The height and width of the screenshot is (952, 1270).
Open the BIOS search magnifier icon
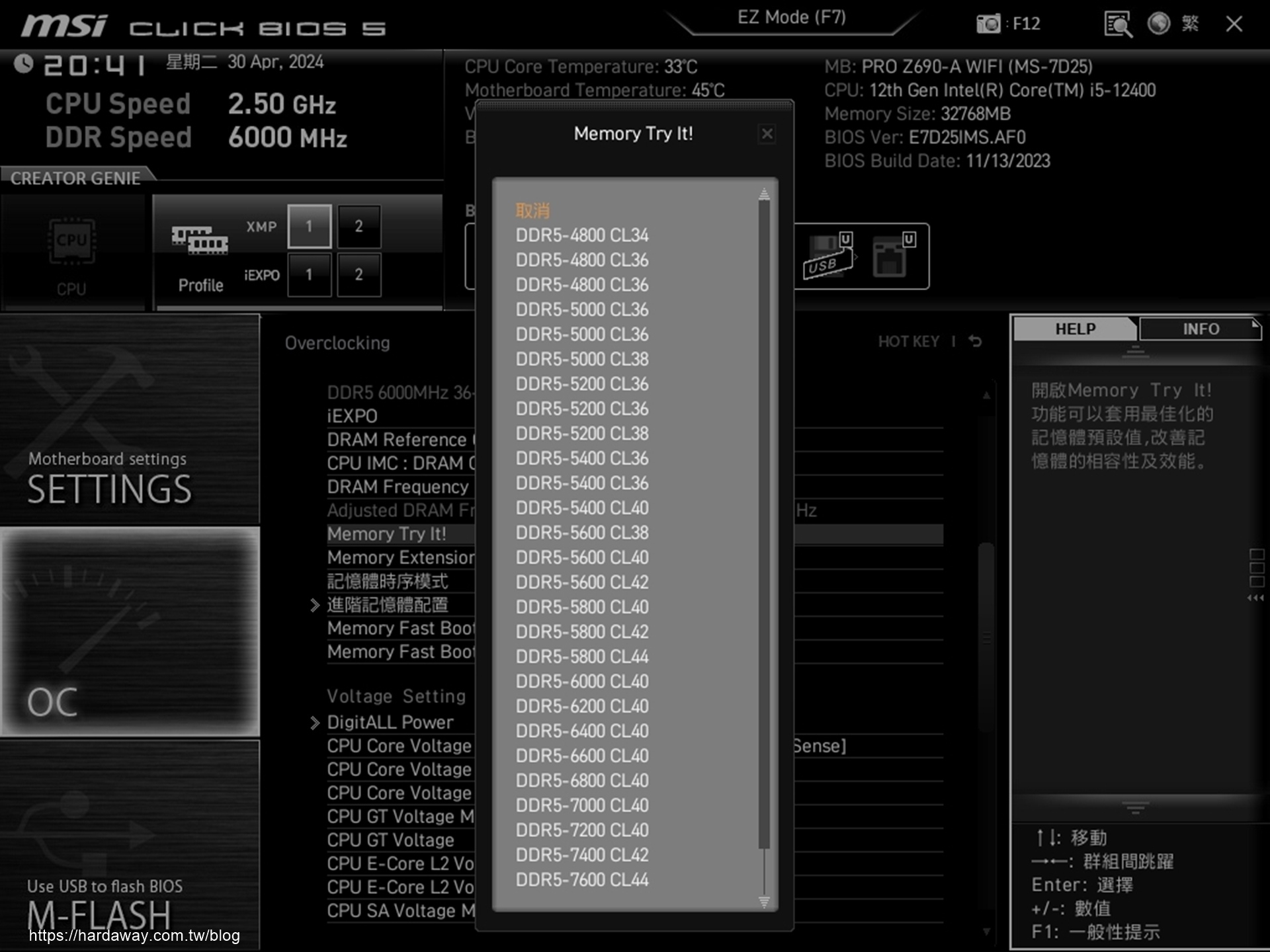[1118, 24]
